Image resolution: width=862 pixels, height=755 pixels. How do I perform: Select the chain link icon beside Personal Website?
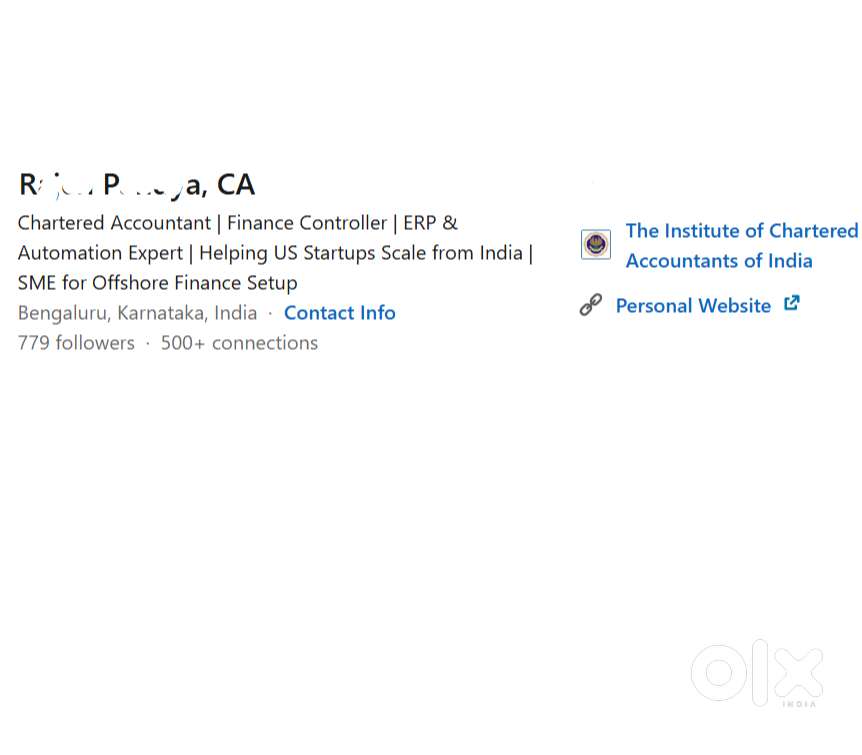coord(591,305)
